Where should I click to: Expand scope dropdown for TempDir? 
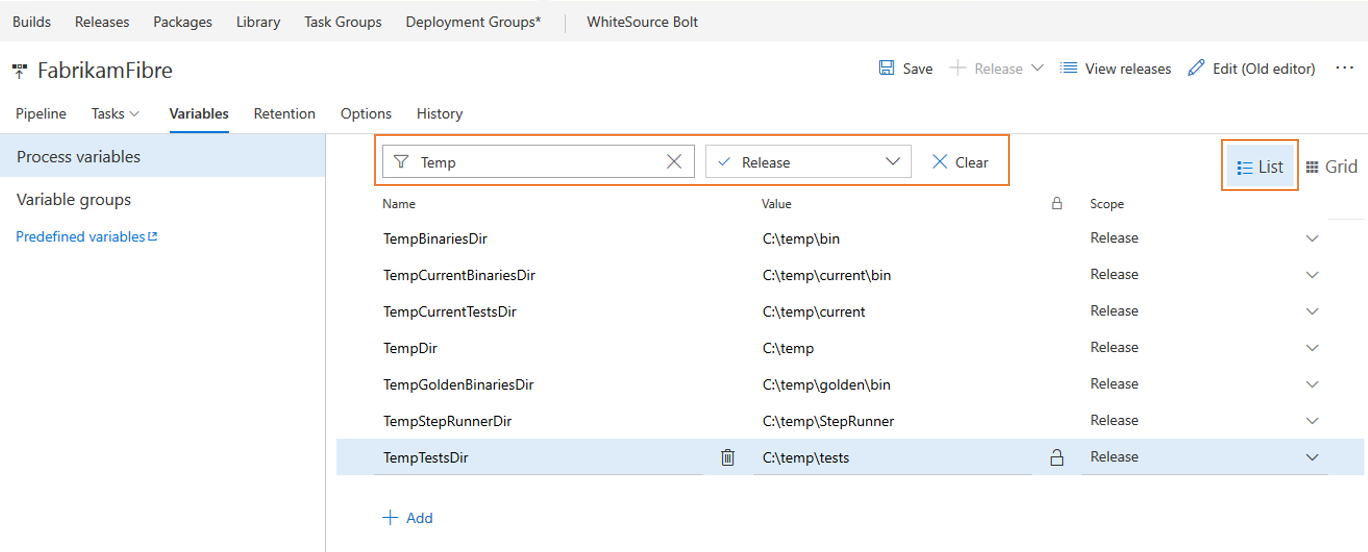(x=1313, y=348)
